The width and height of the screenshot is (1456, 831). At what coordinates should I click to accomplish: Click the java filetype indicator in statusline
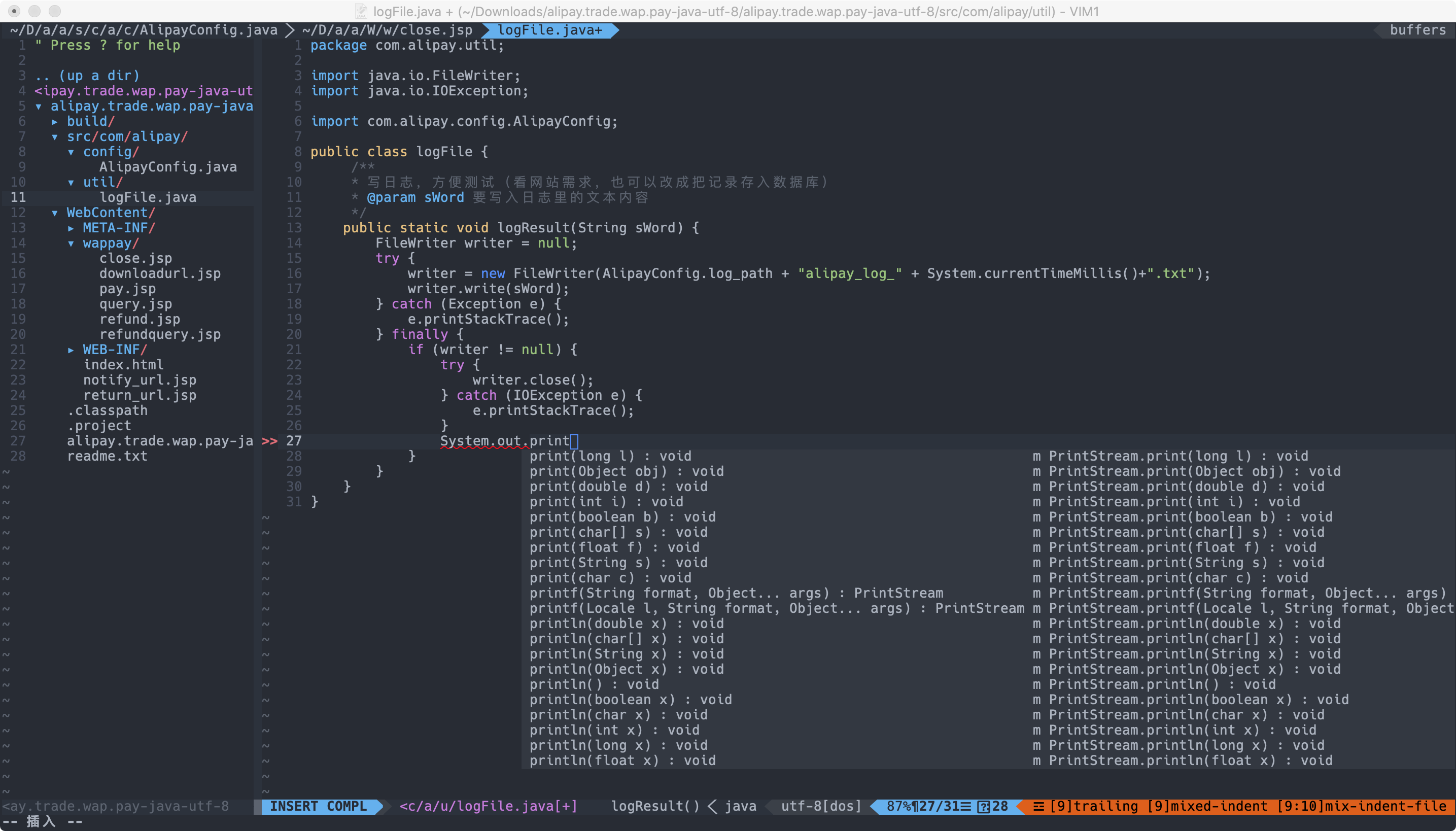pyautogui.click(x=740, y=807)
